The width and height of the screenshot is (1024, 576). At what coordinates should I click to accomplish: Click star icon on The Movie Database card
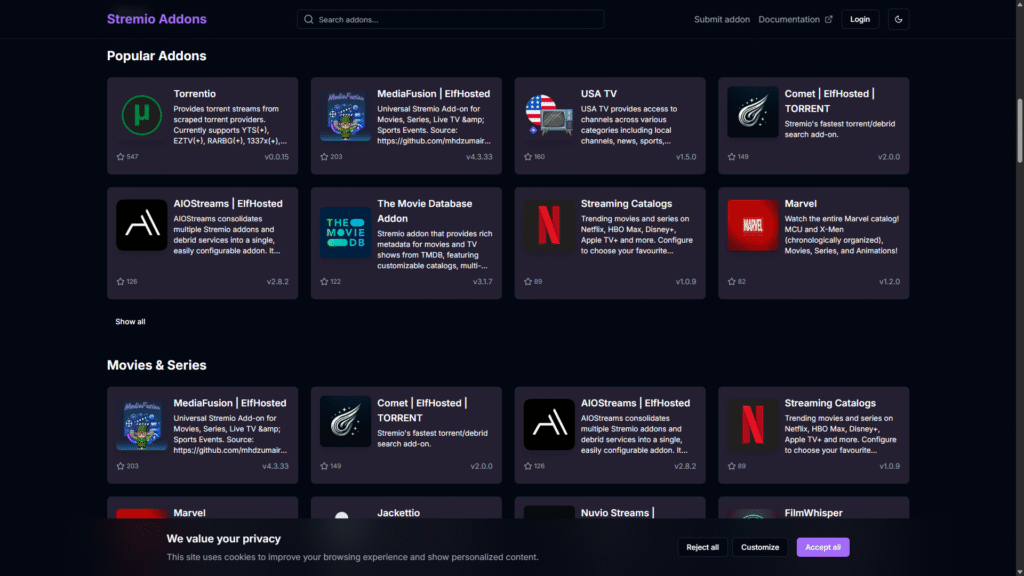tap(324, 281)
